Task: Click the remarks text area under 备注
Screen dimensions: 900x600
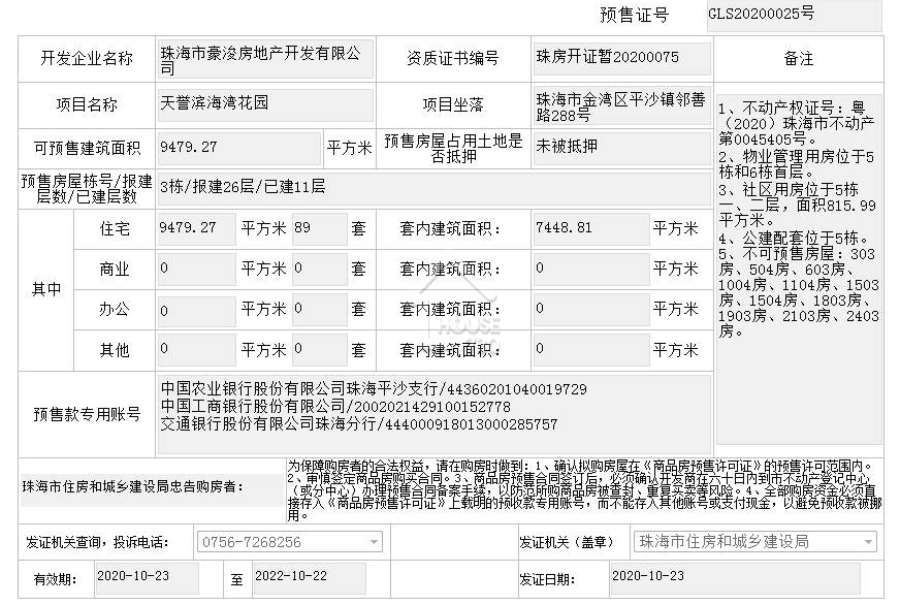Action: tap(798, 269)
